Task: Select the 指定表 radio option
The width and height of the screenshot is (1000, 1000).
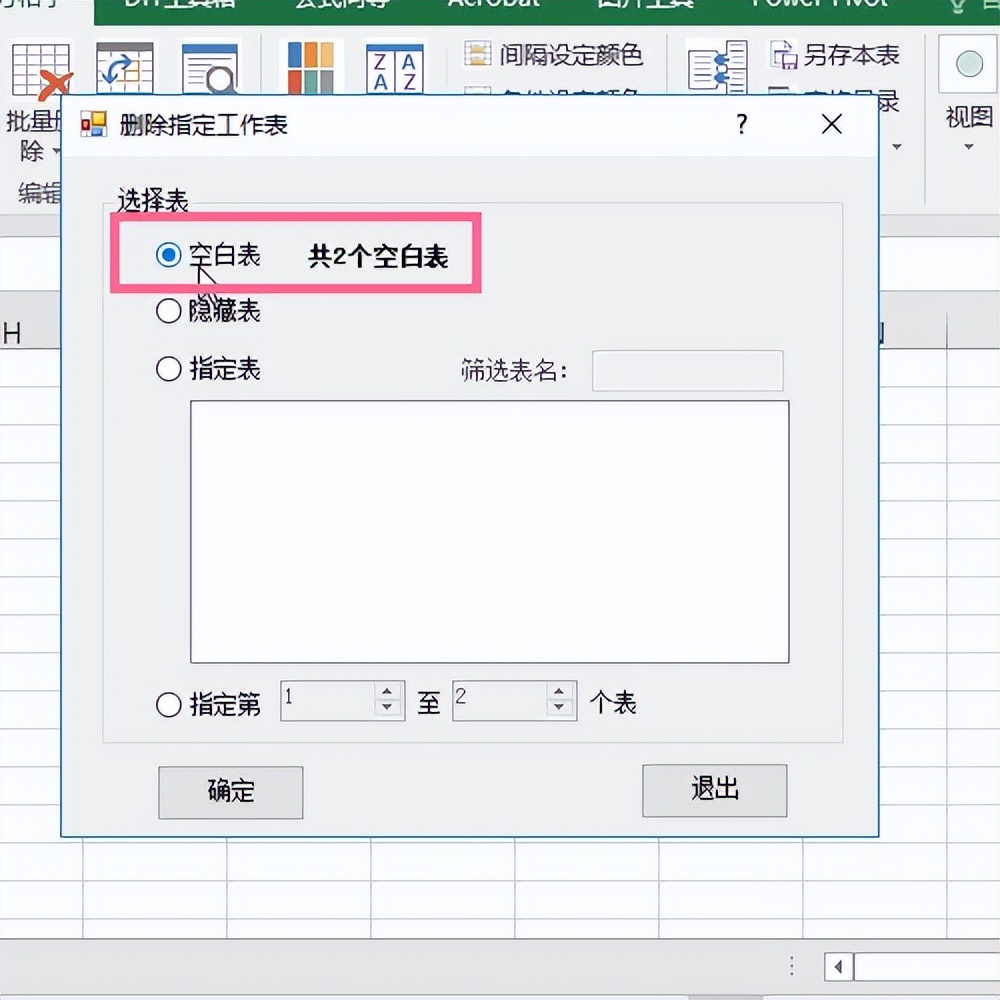Action: click(168, 370)
